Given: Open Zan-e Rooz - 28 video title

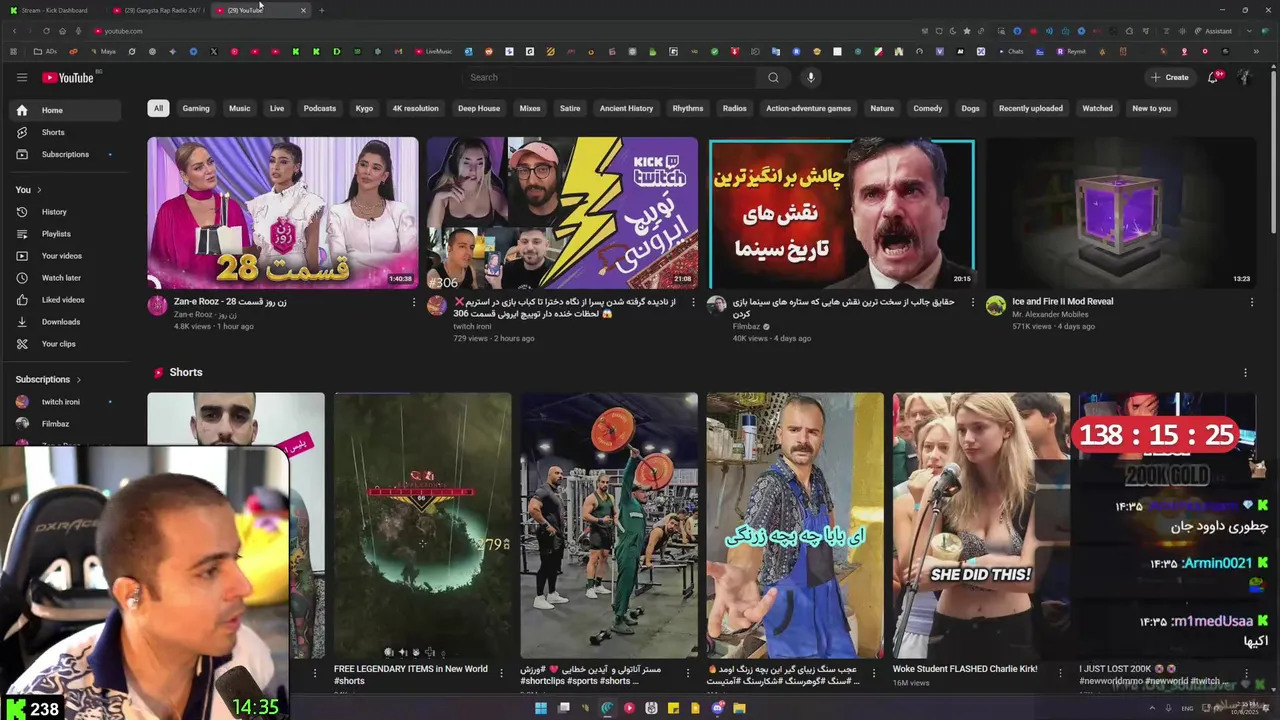Looking at the screenshot, I should click(230, 301).
